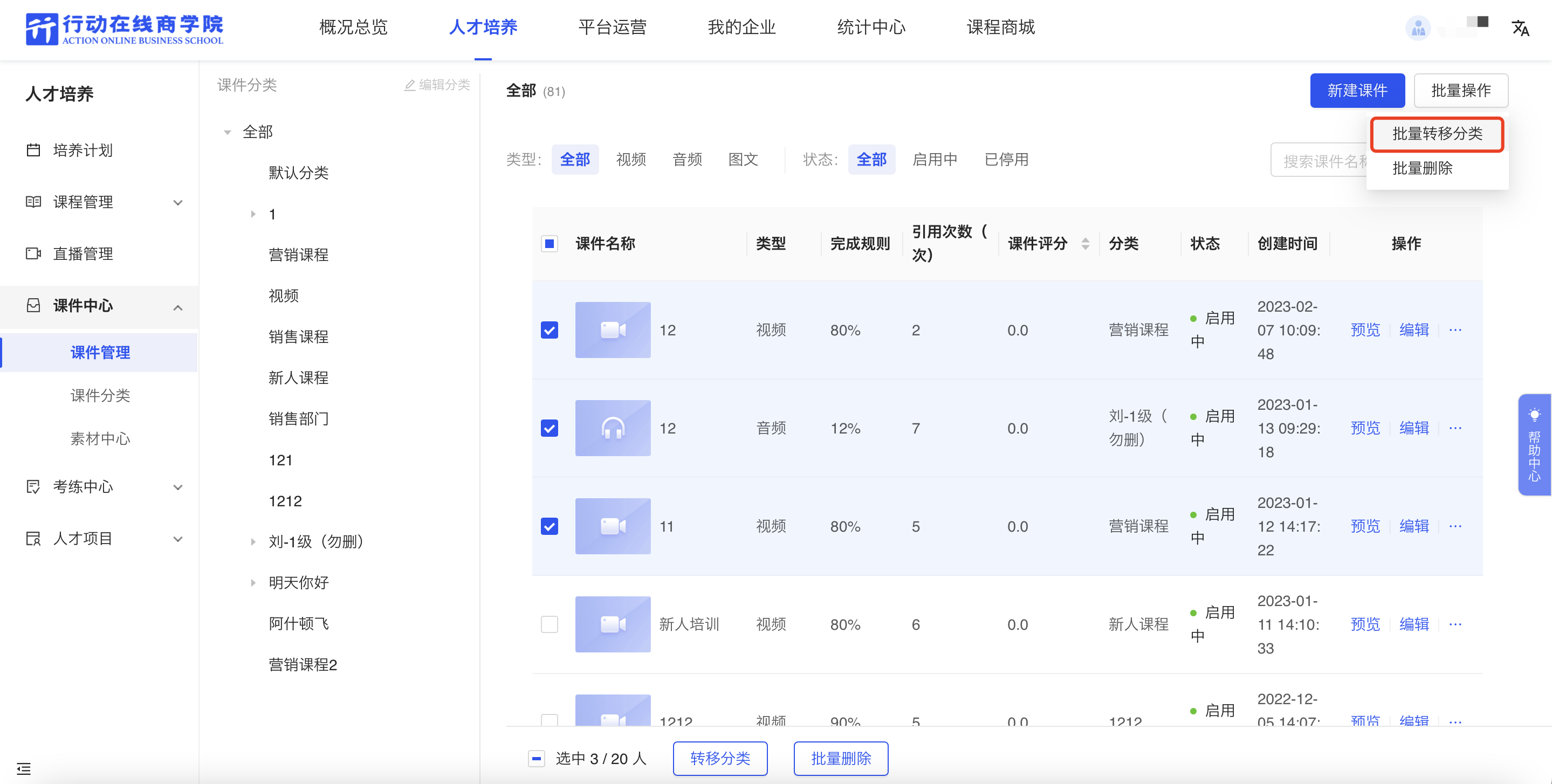Expand the category named 1

(253, 214)
